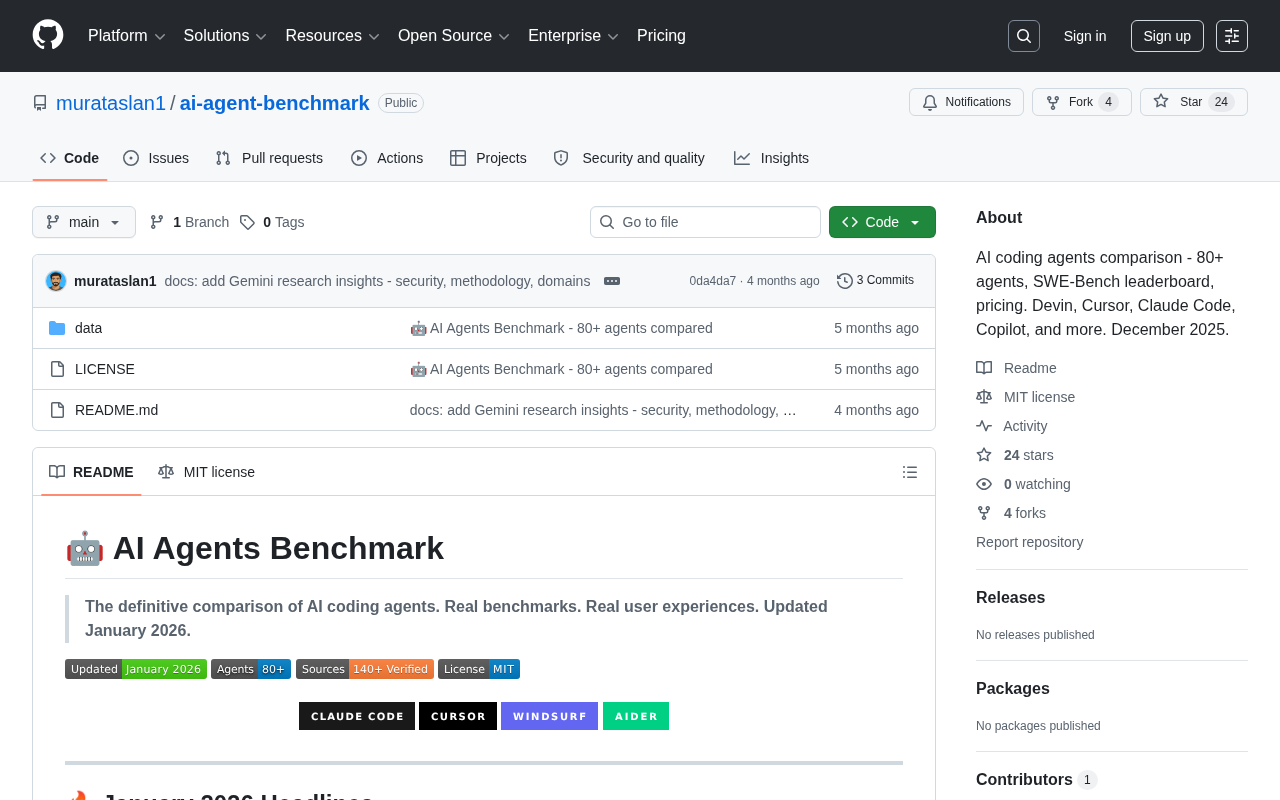Open the ai-agent-benchmark repository name link
The height and width of the screenshot is (800, 1280).
coord(275,103)
